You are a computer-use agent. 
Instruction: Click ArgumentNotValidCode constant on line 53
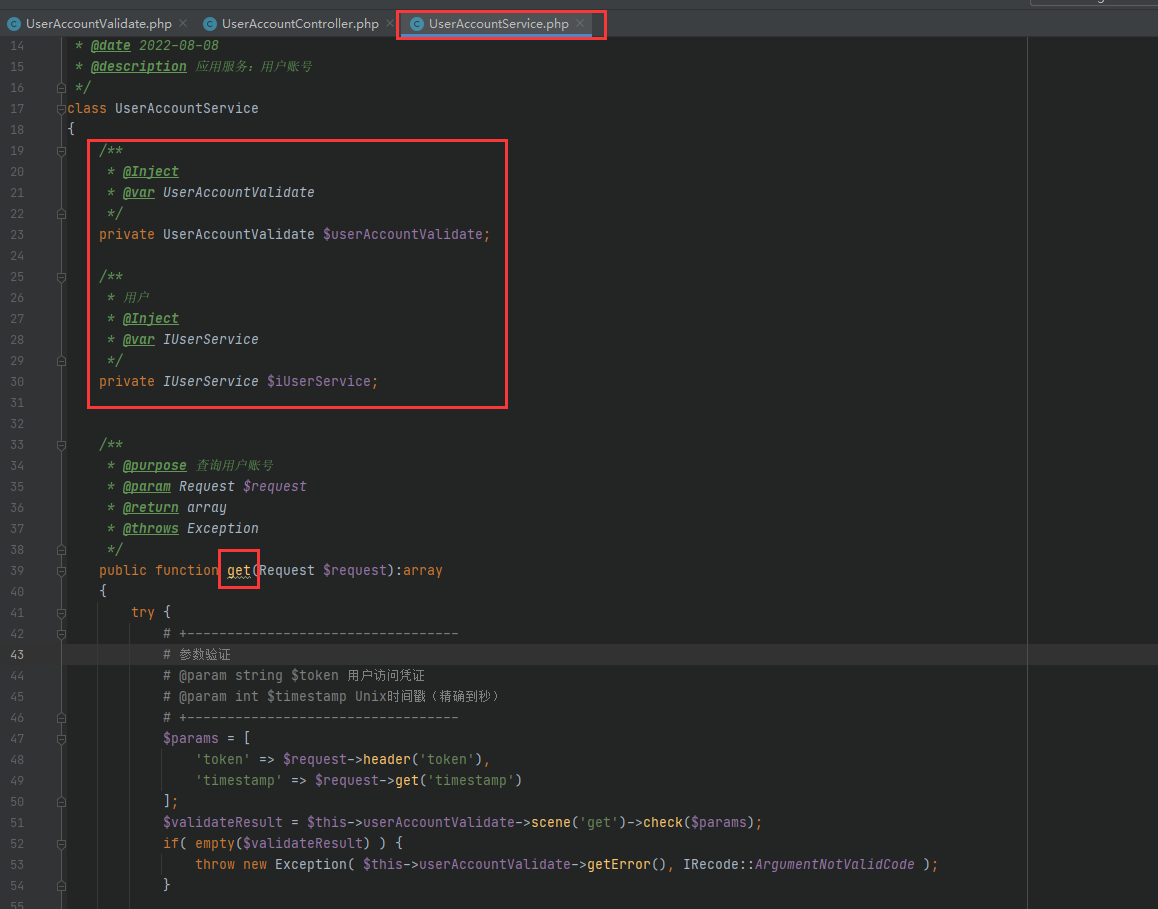(835, 864)
